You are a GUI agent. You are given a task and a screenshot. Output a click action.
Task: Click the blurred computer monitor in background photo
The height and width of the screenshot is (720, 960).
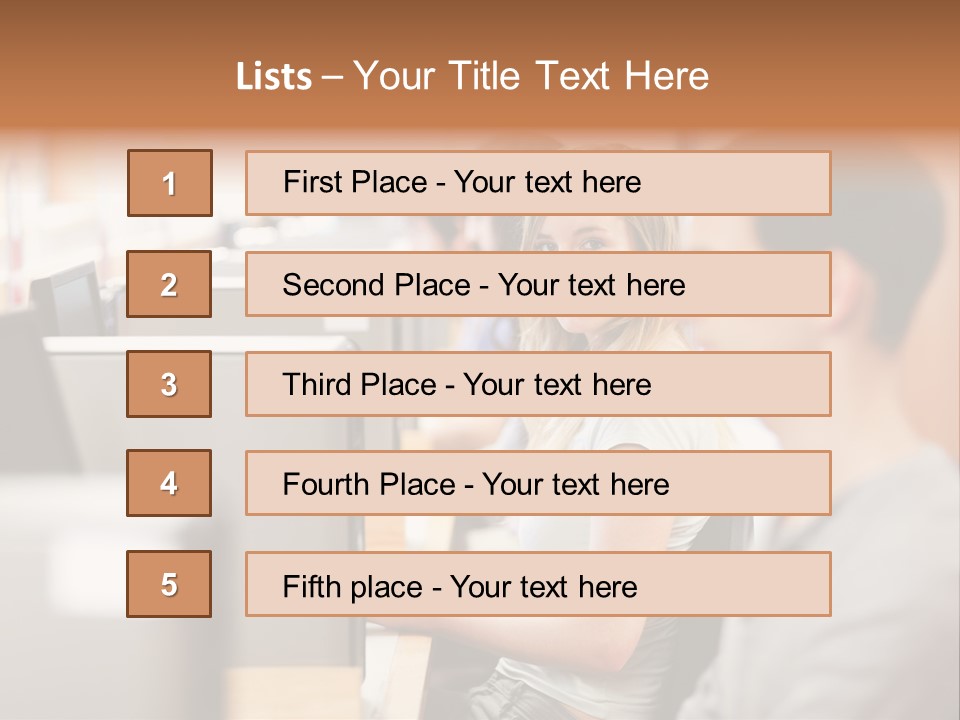coord(67,297)
